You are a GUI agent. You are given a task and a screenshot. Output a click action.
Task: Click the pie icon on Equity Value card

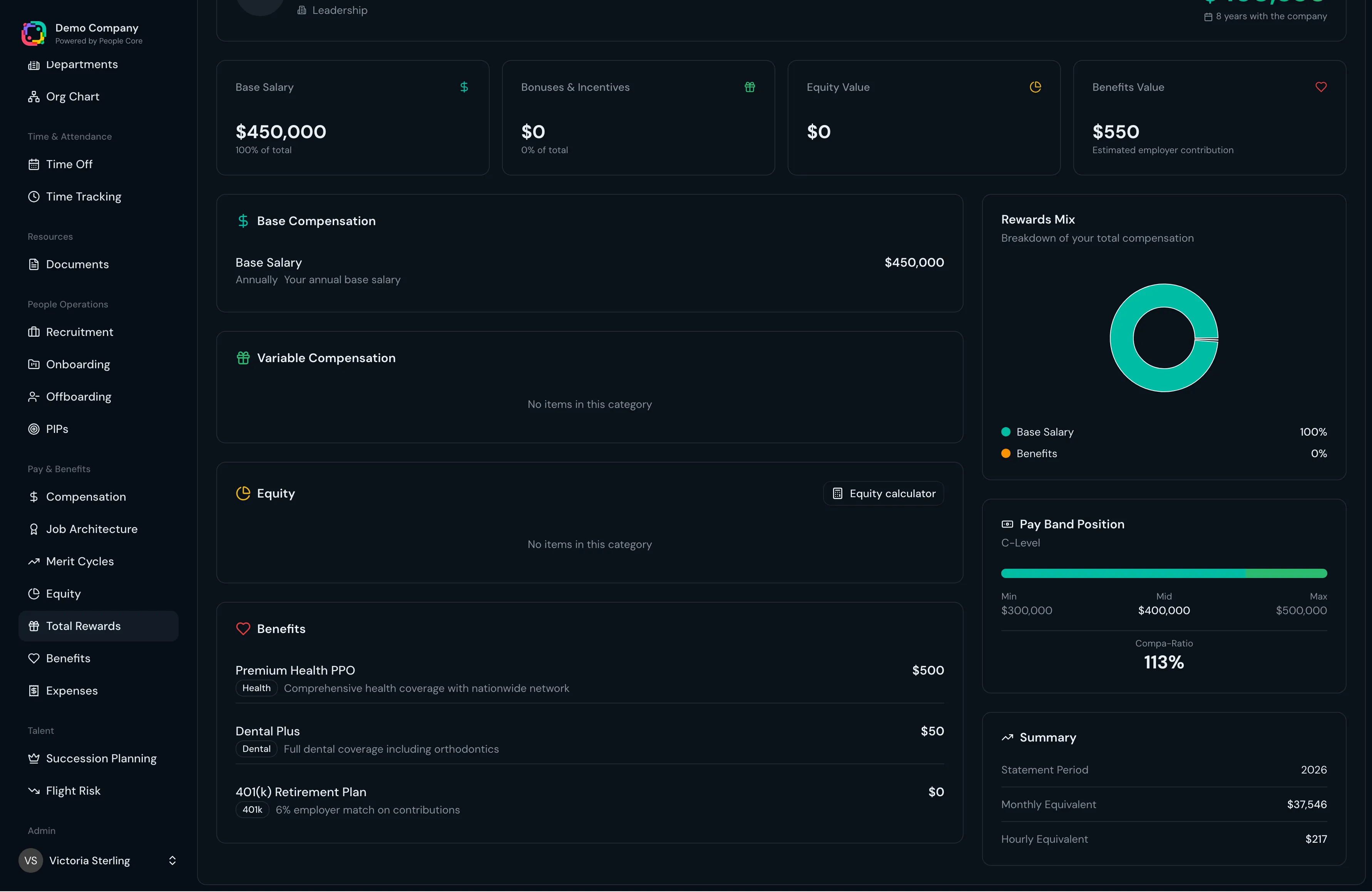click(1035, 87)
